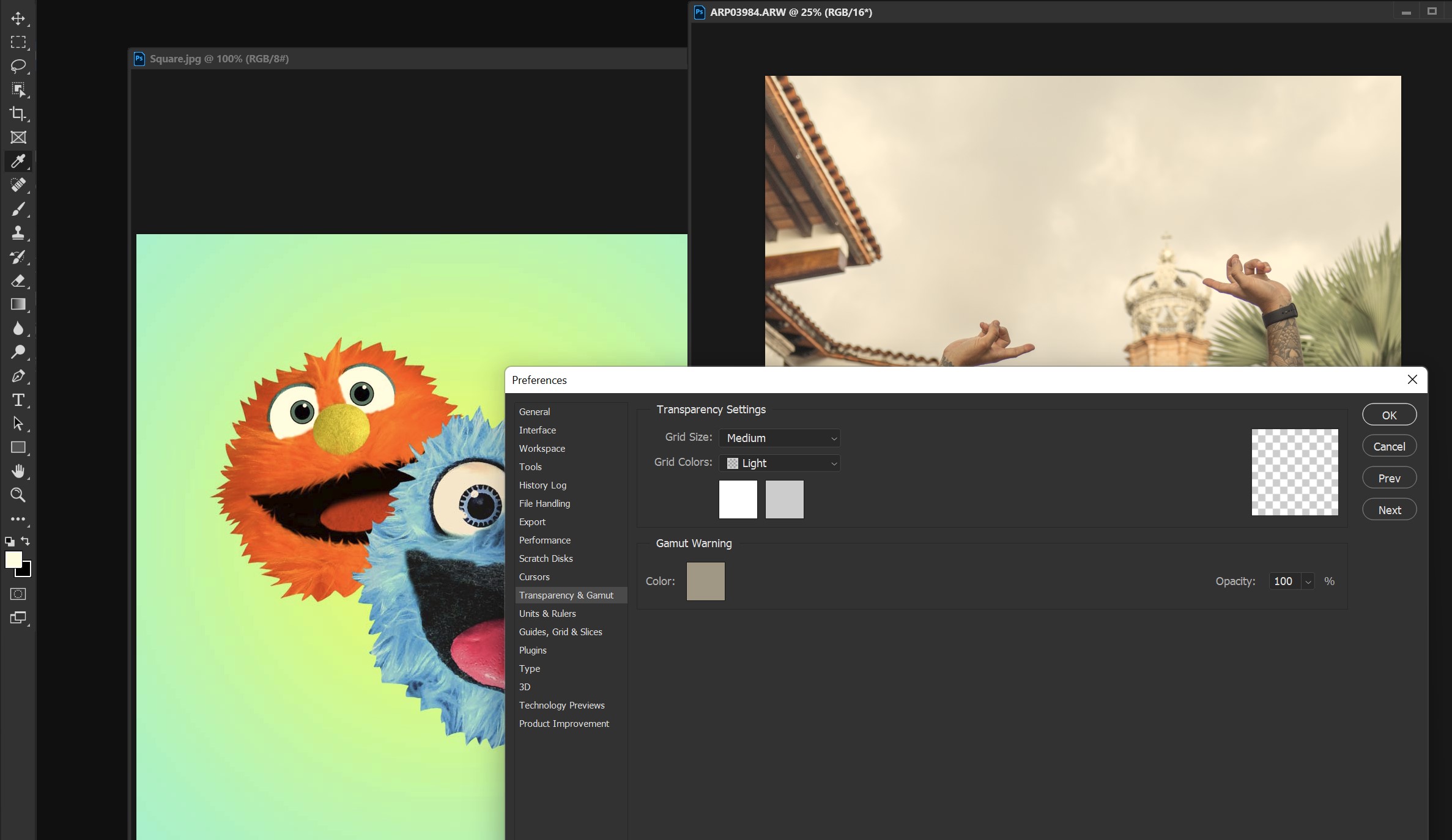The image size is (1452, 840).
Task: Open the Opacity percentage dropdown
Action: pos(1307,581)
